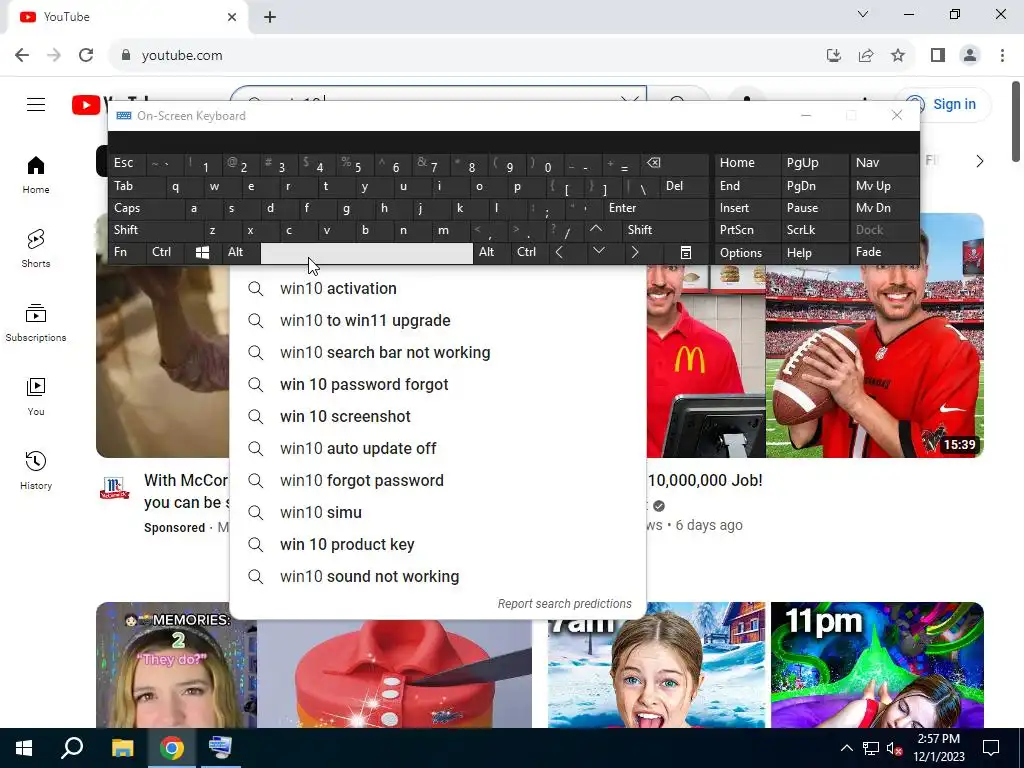Open Chrome's three-dot menu

pyautogui.click(x=1002, y=56)
